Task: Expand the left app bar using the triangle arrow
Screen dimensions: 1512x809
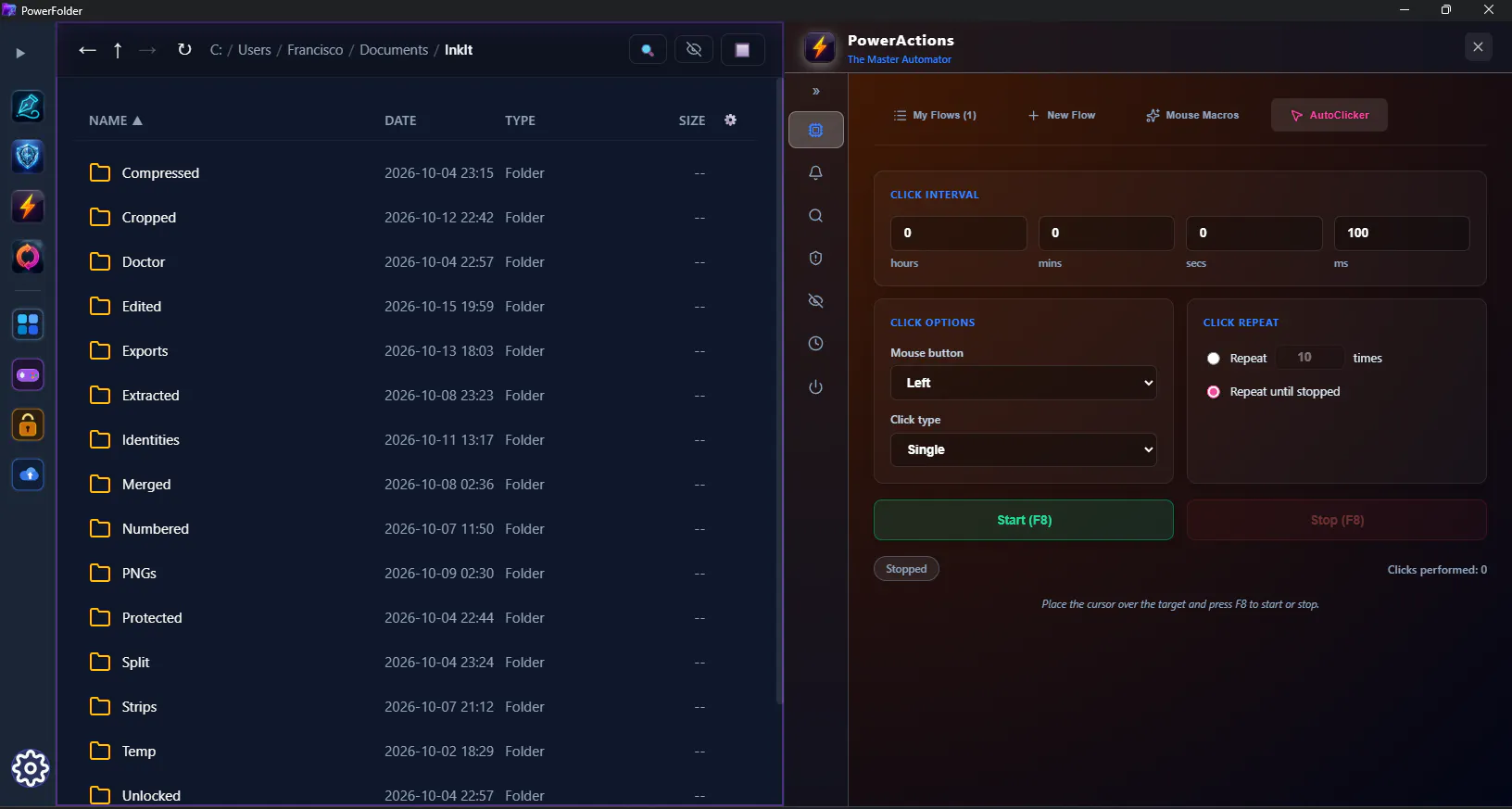Action: point(20,53)
